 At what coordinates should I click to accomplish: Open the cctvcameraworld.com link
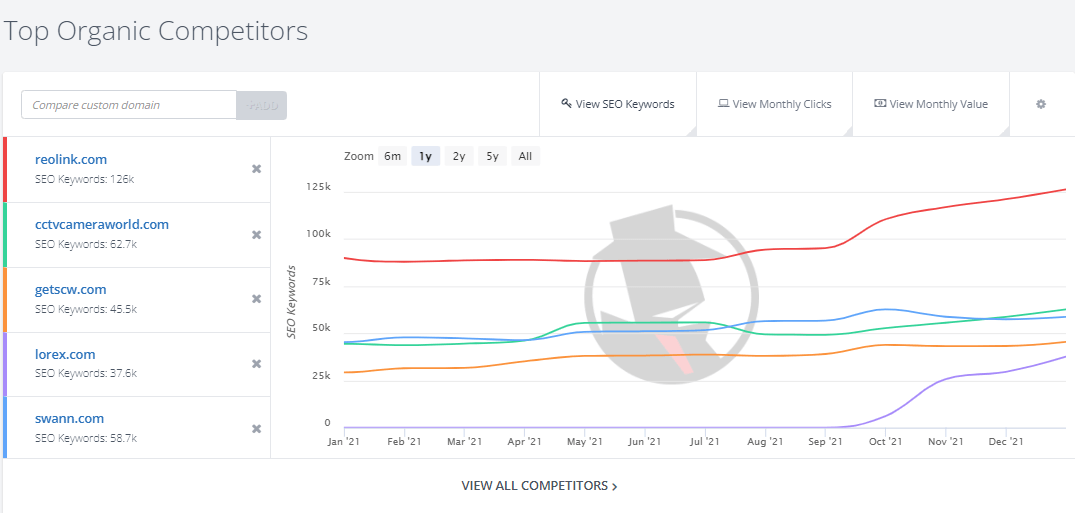pyautogui.click(x=101, y=225)
